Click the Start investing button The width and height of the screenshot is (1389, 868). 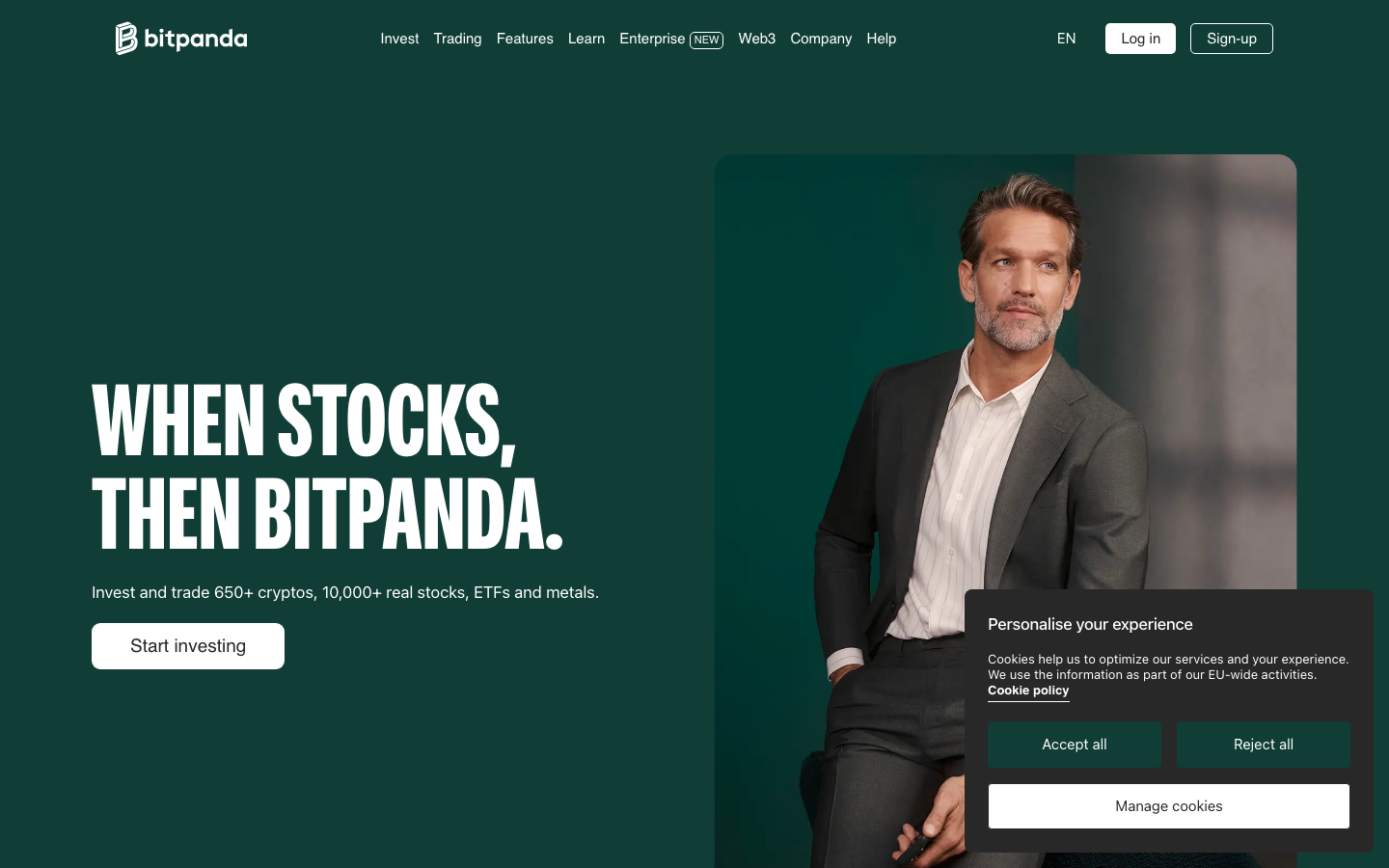(188, 646)
